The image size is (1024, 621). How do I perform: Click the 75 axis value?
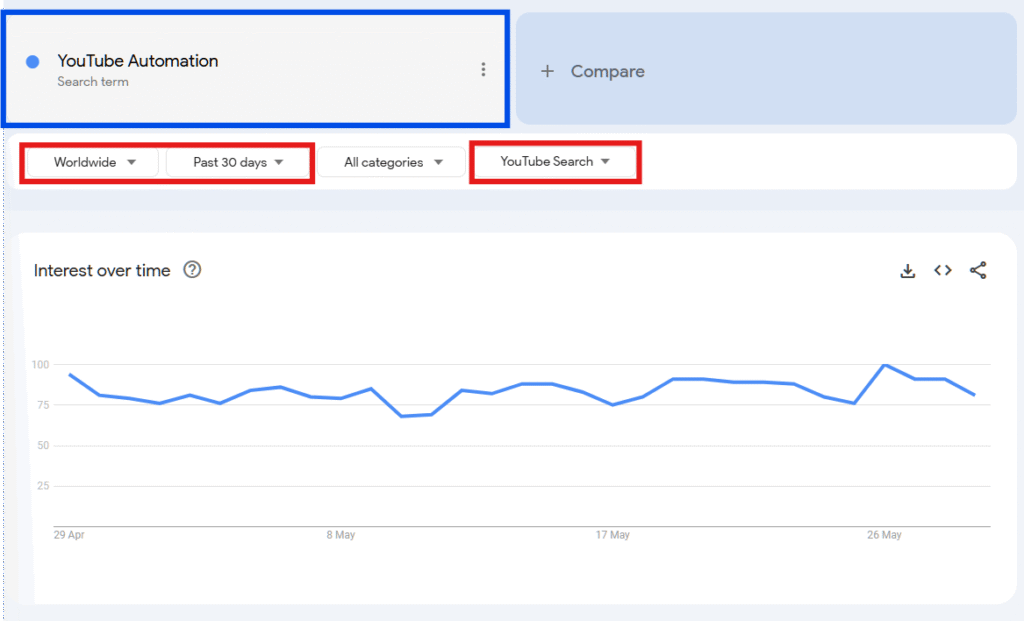point(43,405)
